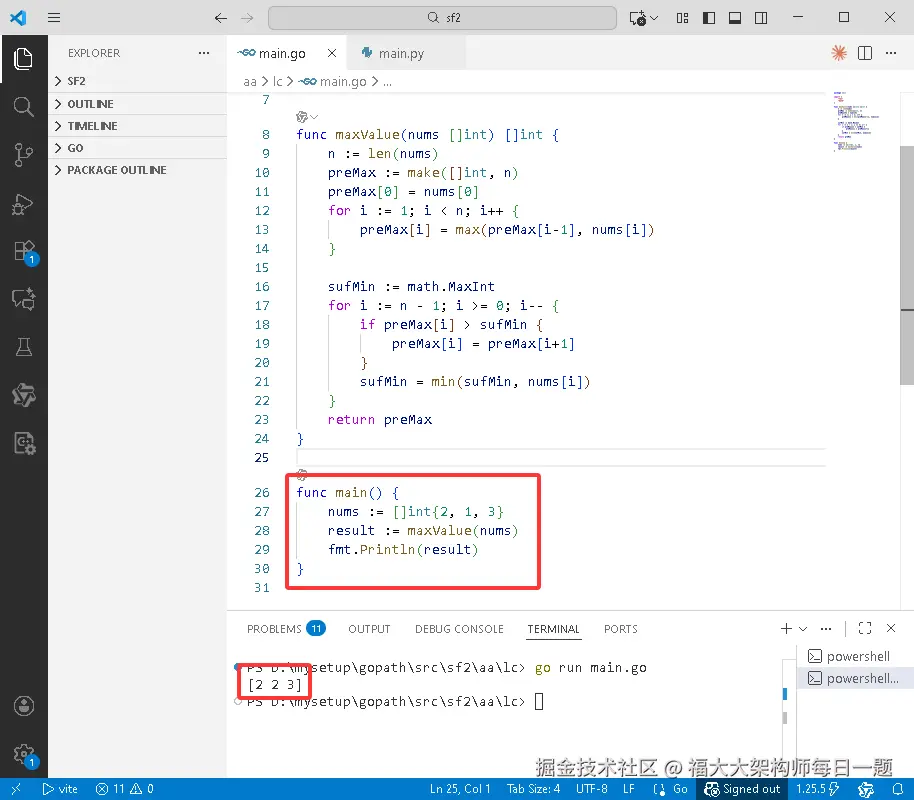Switch to the OUTPUT panel tab
This screenshot has width=914, height=800.
click(369, 629)
